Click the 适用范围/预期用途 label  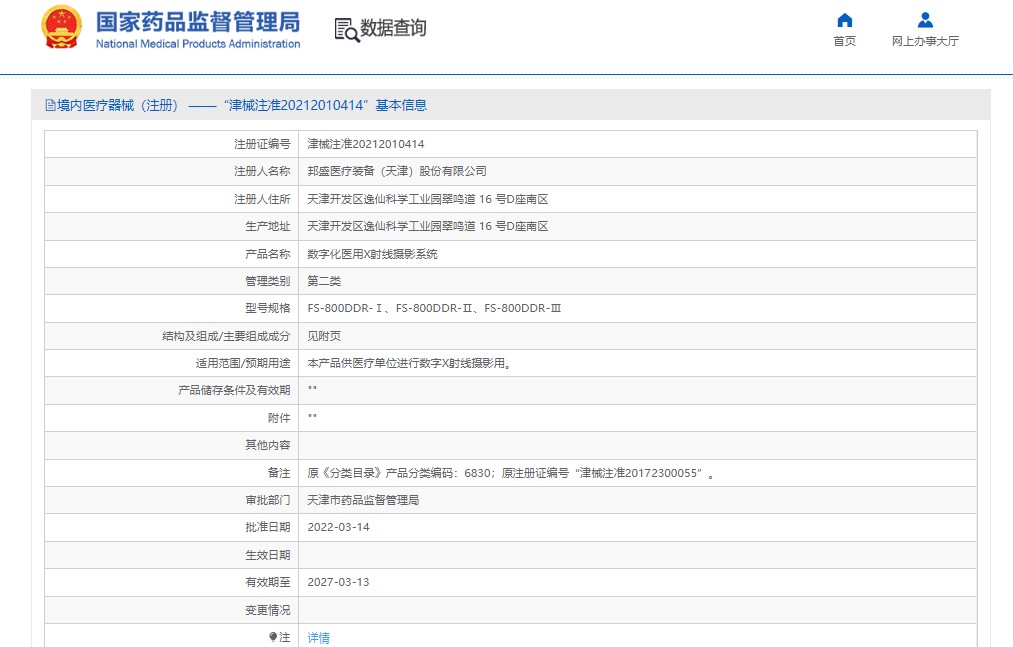[243, 363]
